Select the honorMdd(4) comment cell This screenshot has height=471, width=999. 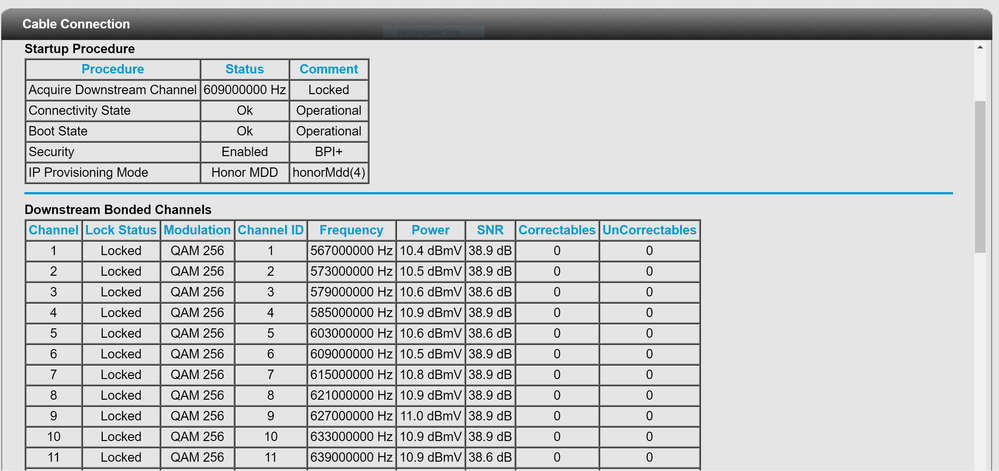pyautogui.click(x=329, y=172)
